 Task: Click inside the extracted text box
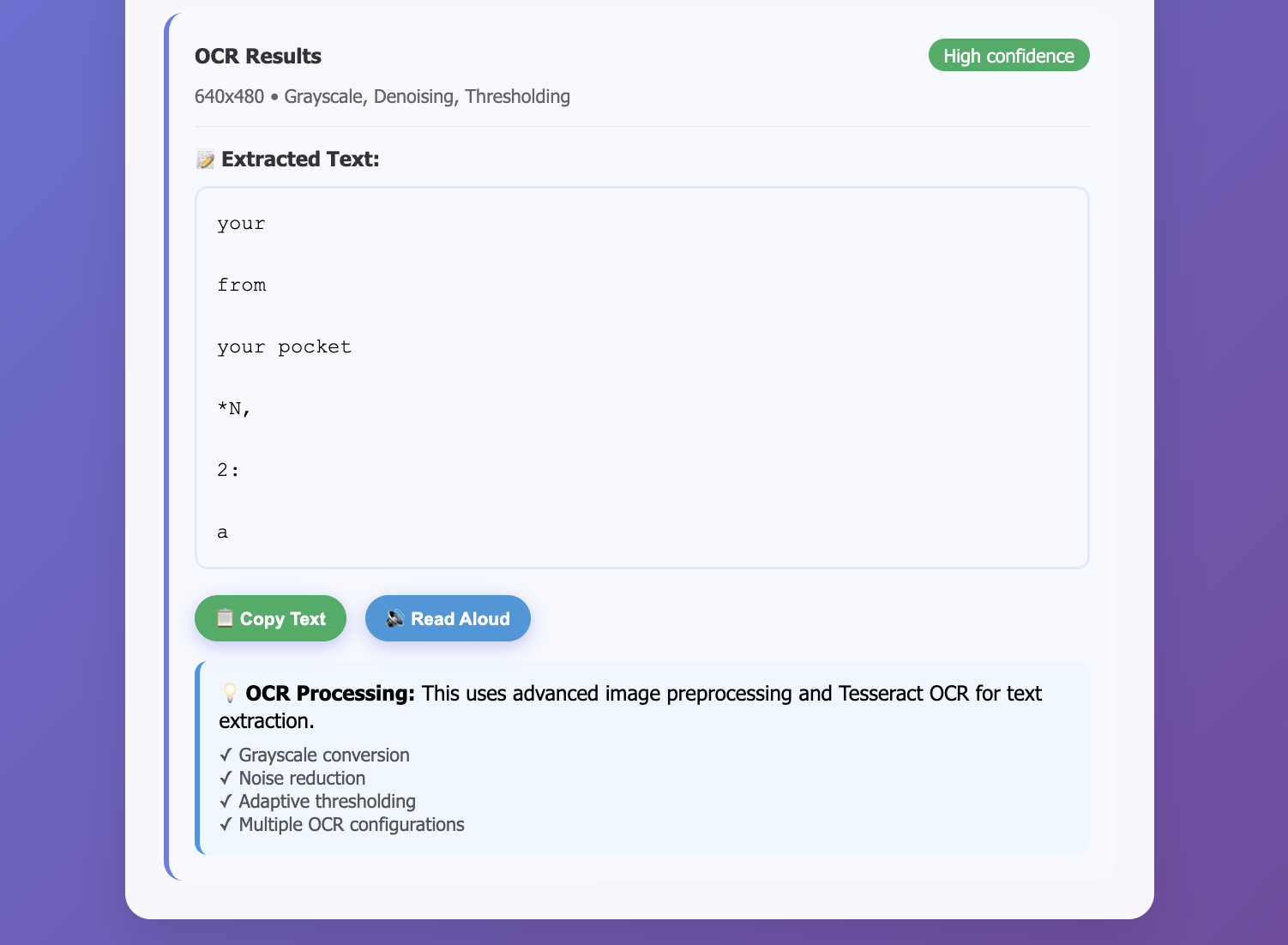642,377
